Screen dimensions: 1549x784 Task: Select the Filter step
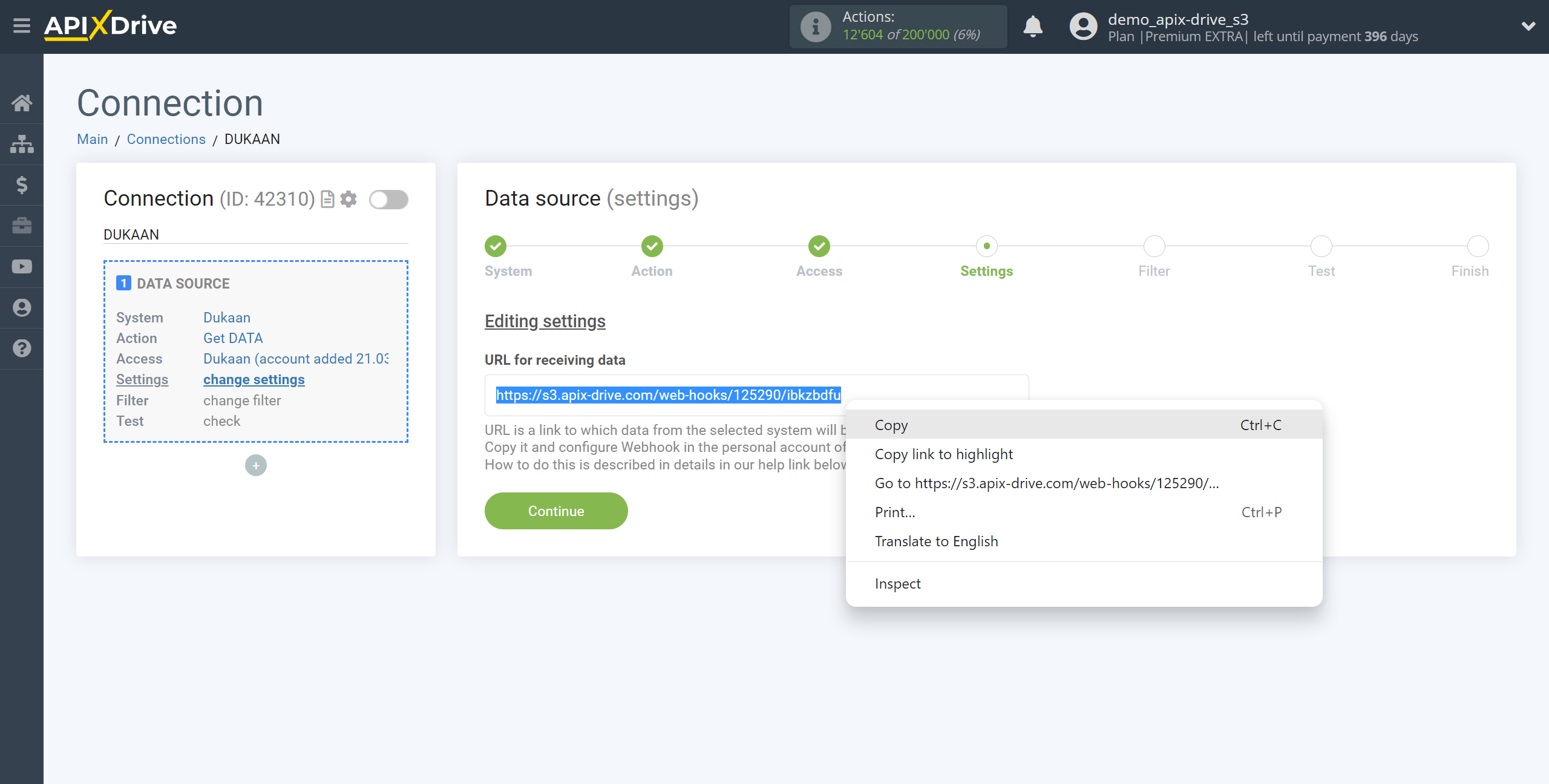(1154, 246)
